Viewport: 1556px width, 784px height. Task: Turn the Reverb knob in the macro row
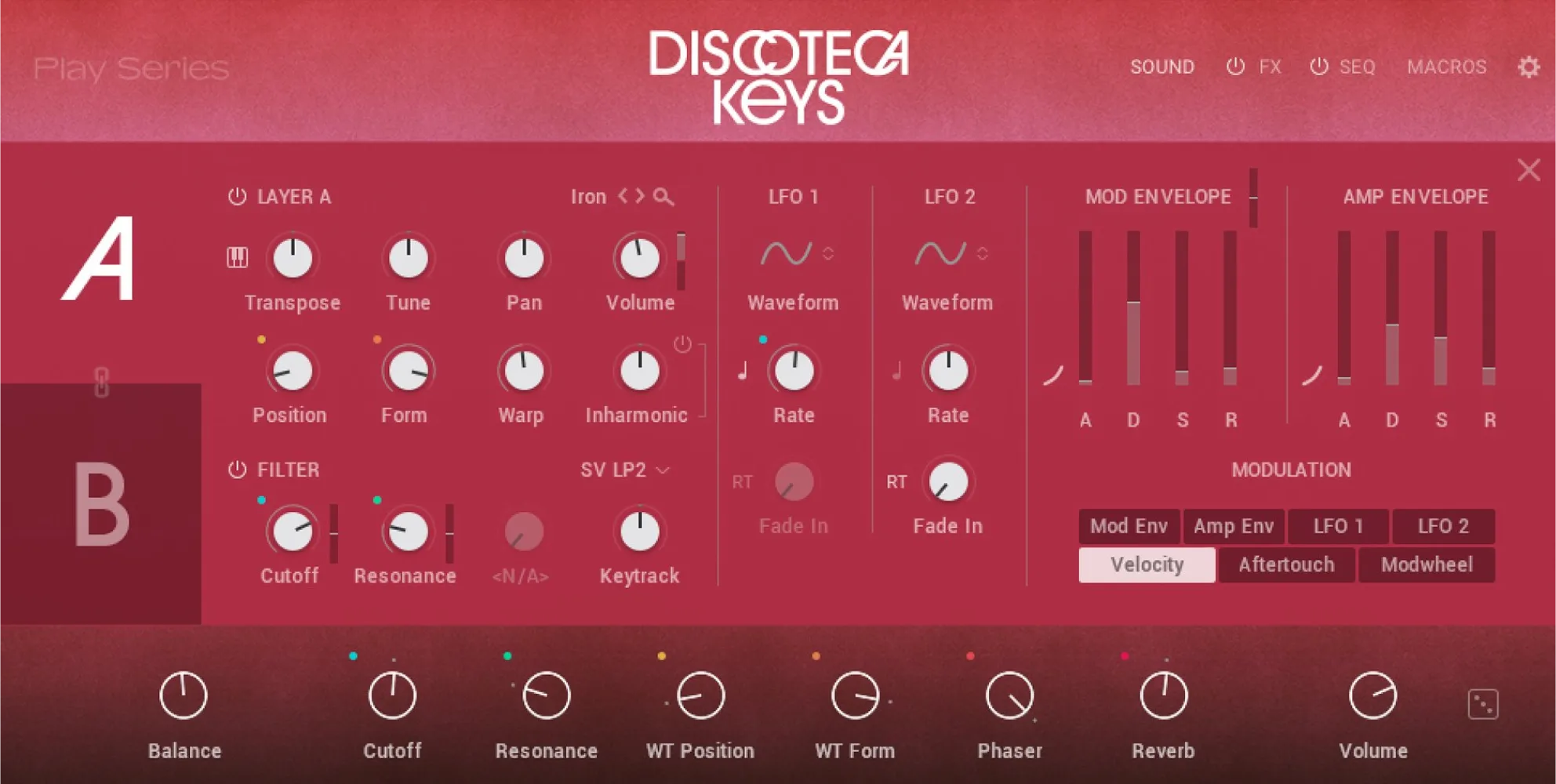coord(1164,695)
